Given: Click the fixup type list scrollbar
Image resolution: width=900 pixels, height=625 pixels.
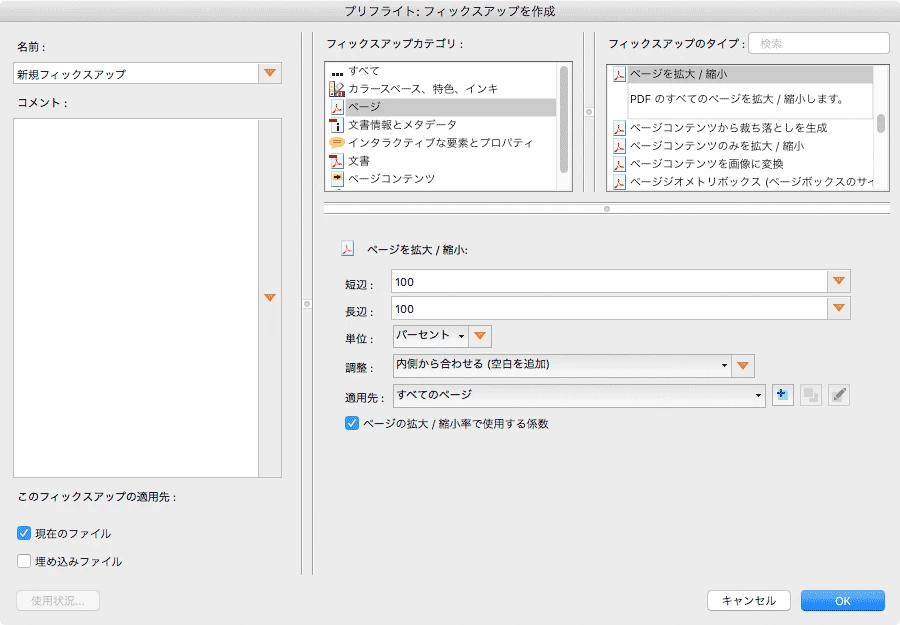Looking at the screenshot, I should (881, 123).
